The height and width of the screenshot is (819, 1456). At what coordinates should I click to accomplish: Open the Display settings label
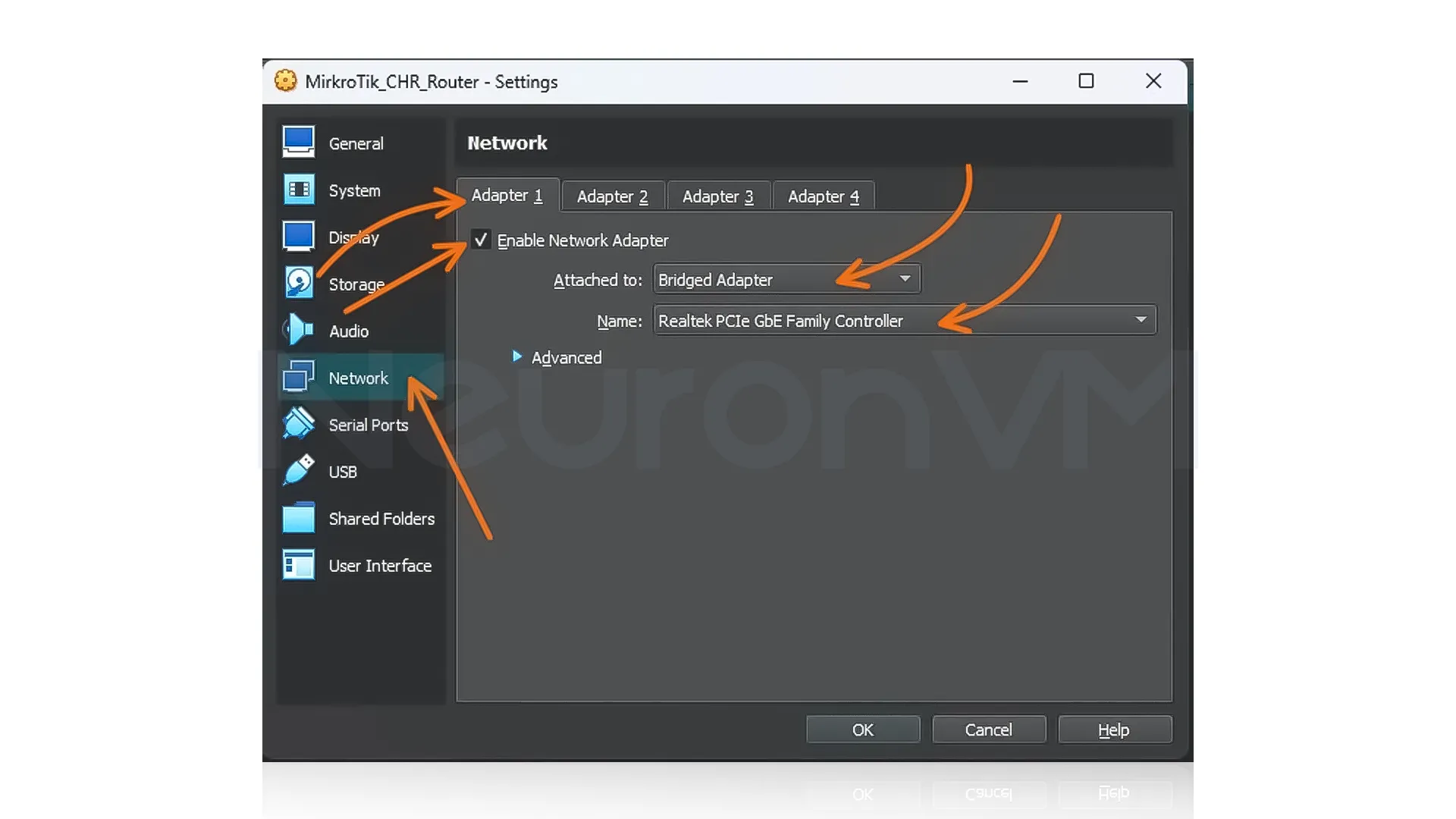(353, 237)
